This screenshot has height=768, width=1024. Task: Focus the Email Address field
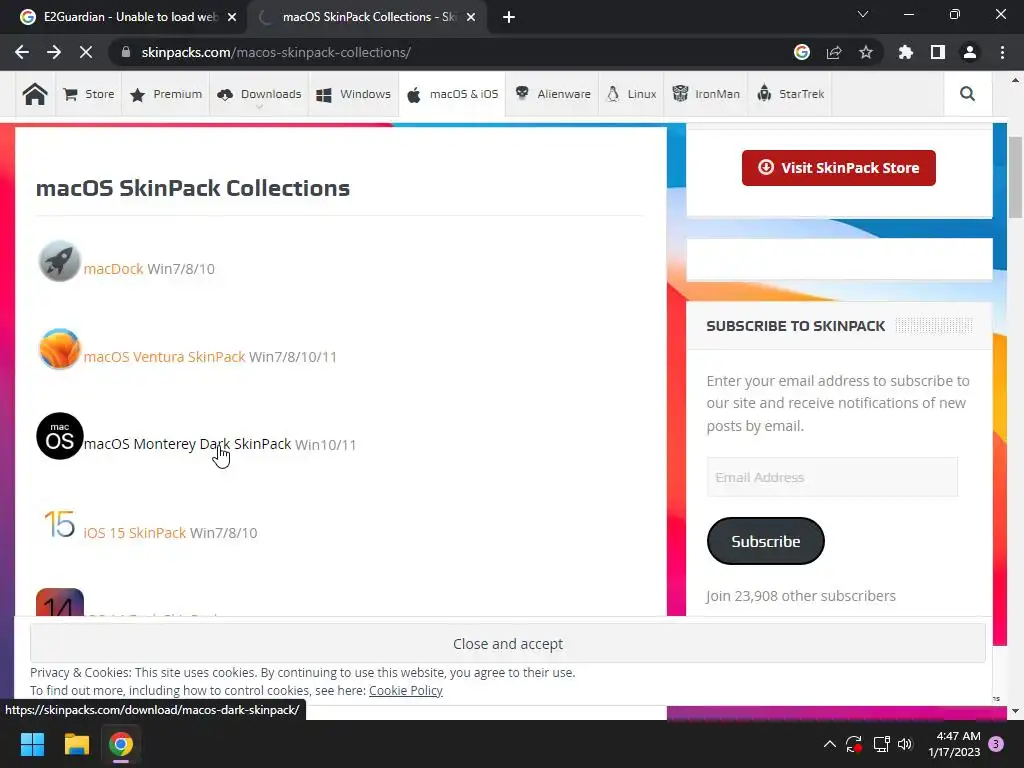click(x=832, y=477)
